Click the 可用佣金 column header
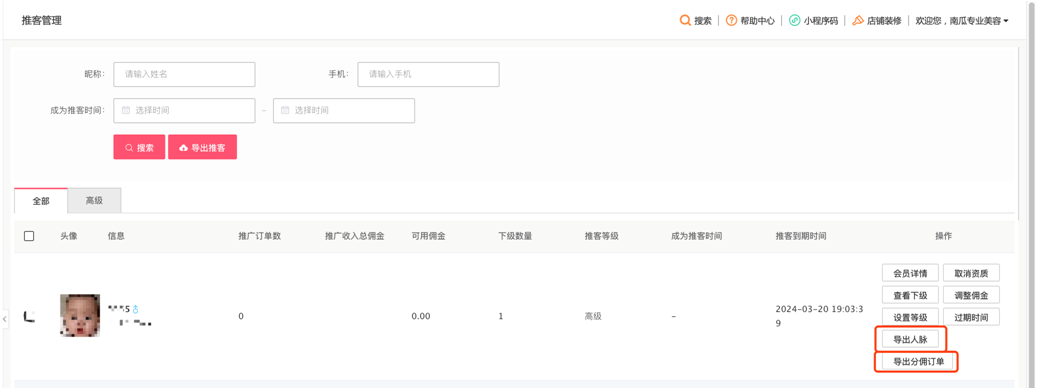The image size is (1037, 389). pos(428,236)
